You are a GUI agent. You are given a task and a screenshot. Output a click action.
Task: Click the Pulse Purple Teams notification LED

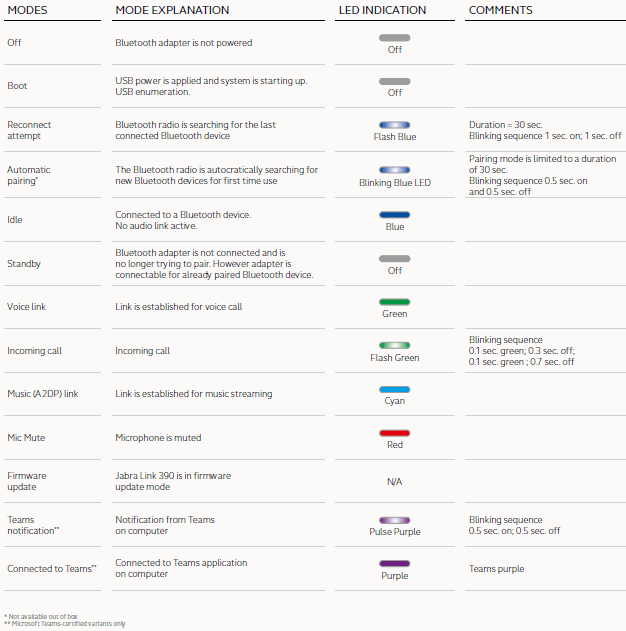[394, 520]
